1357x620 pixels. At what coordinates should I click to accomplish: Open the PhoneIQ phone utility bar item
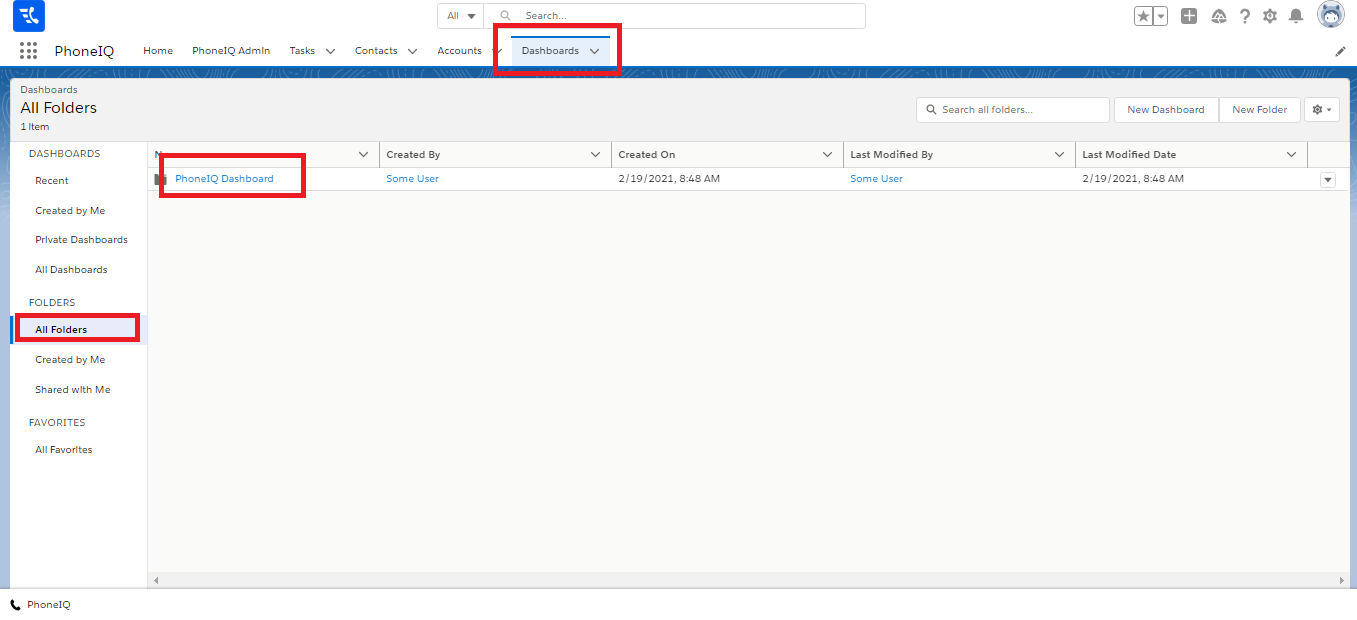pos(40,605)
